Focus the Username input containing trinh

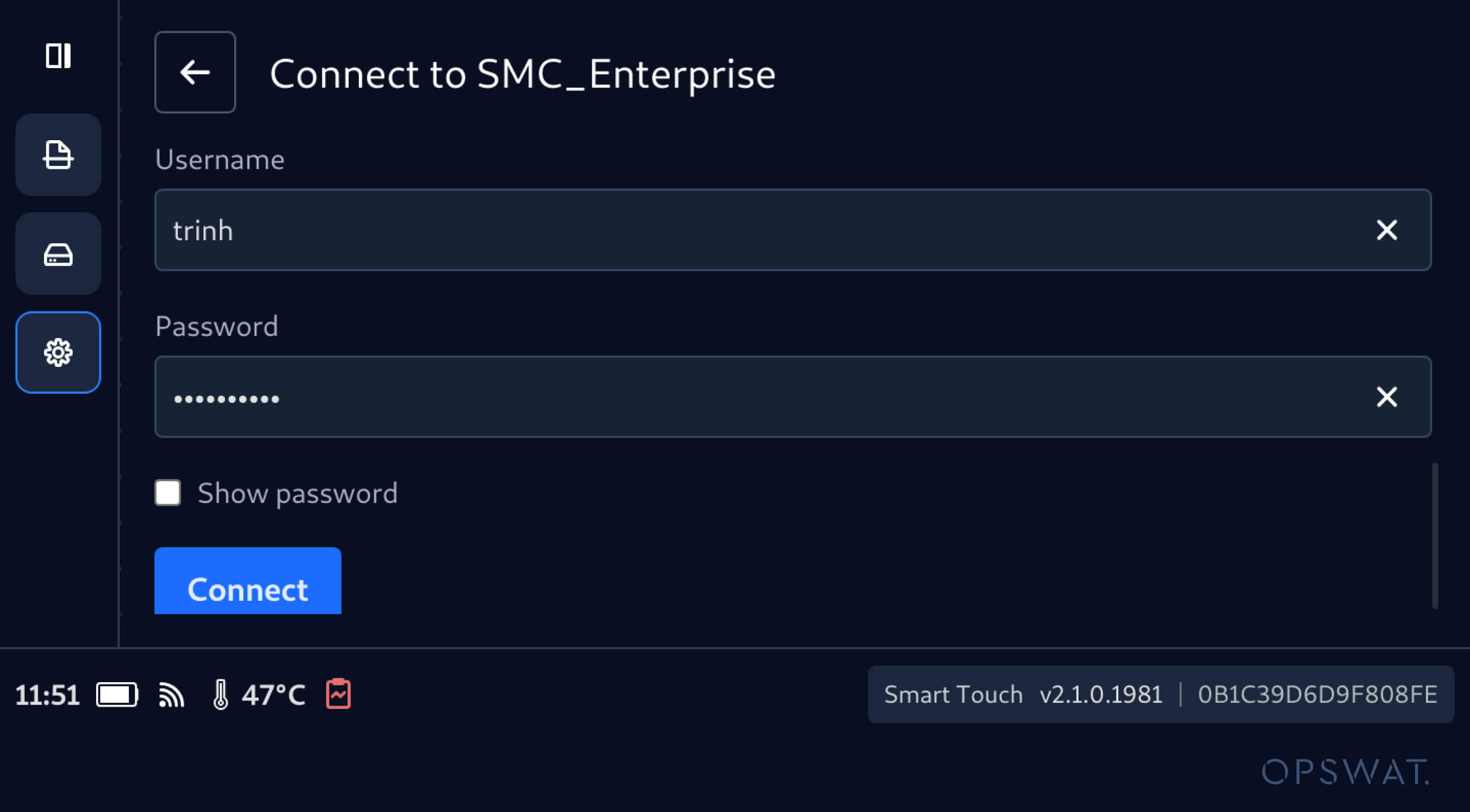tap(793, 230)
